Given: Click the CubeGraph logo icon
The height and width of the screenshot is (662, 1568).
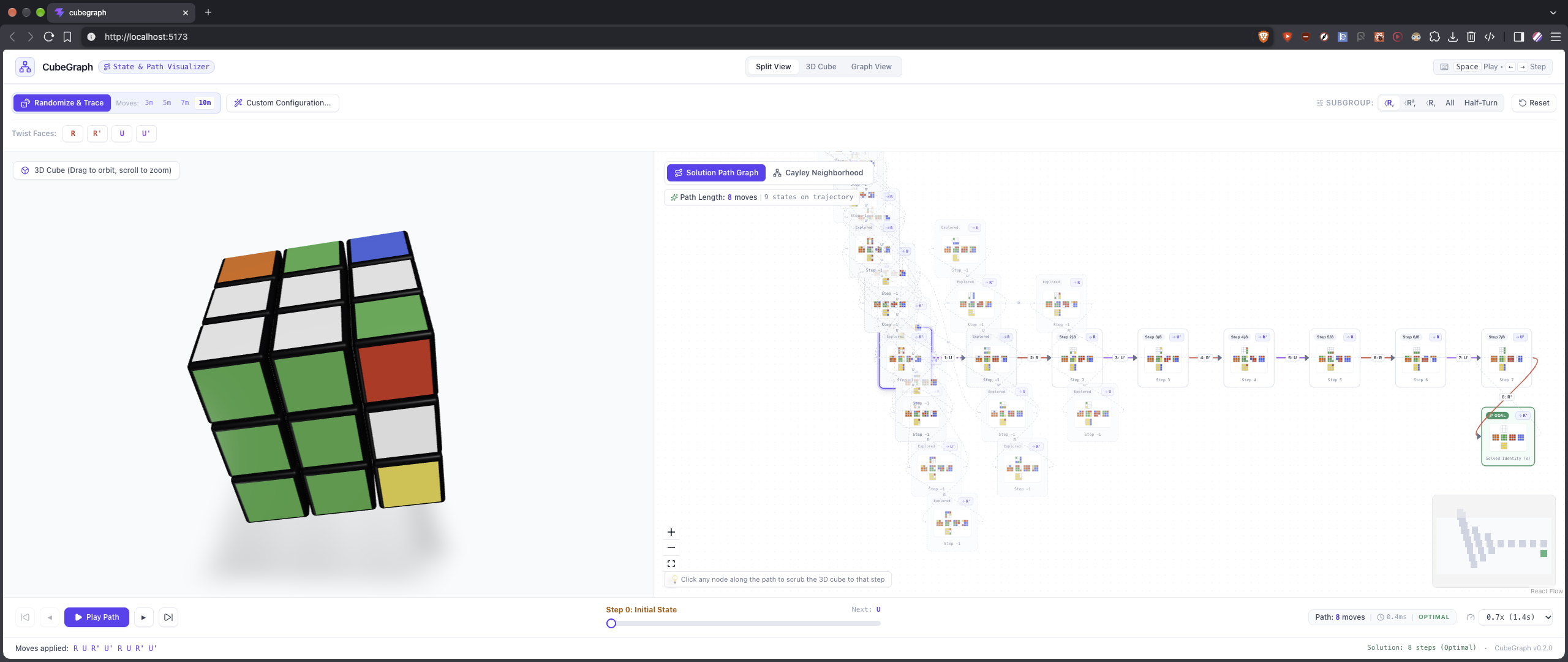Looking at the screenshot, I should pyautogui.click(x=25, y=67).
